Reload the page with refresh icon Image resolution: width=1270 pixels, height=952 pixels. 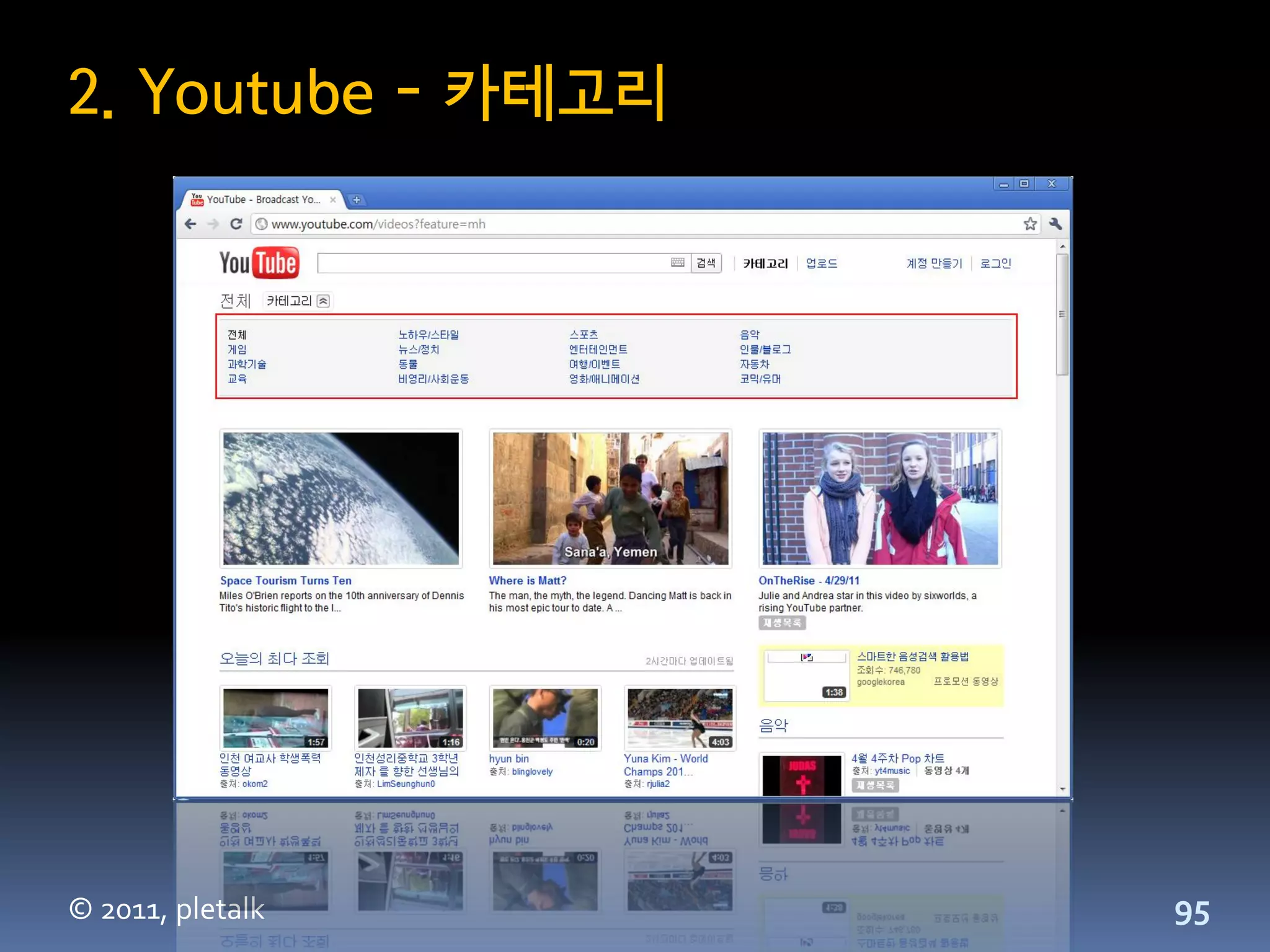(236, 224)
